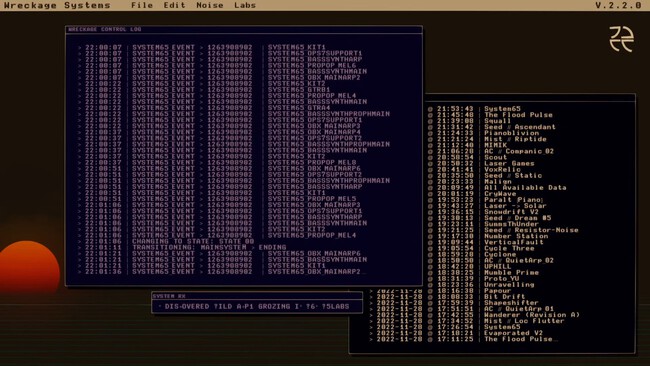Select the 'Seed // Ascendant' row

[492, 127]
